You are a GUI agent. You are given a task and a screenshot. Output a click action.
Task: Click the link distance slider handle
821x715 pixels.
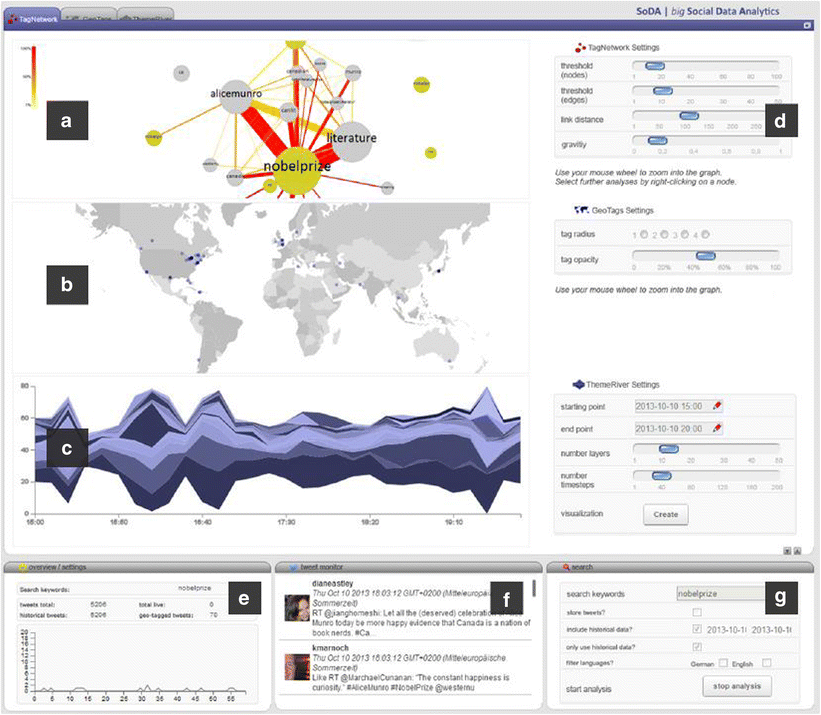click(689, 116)
